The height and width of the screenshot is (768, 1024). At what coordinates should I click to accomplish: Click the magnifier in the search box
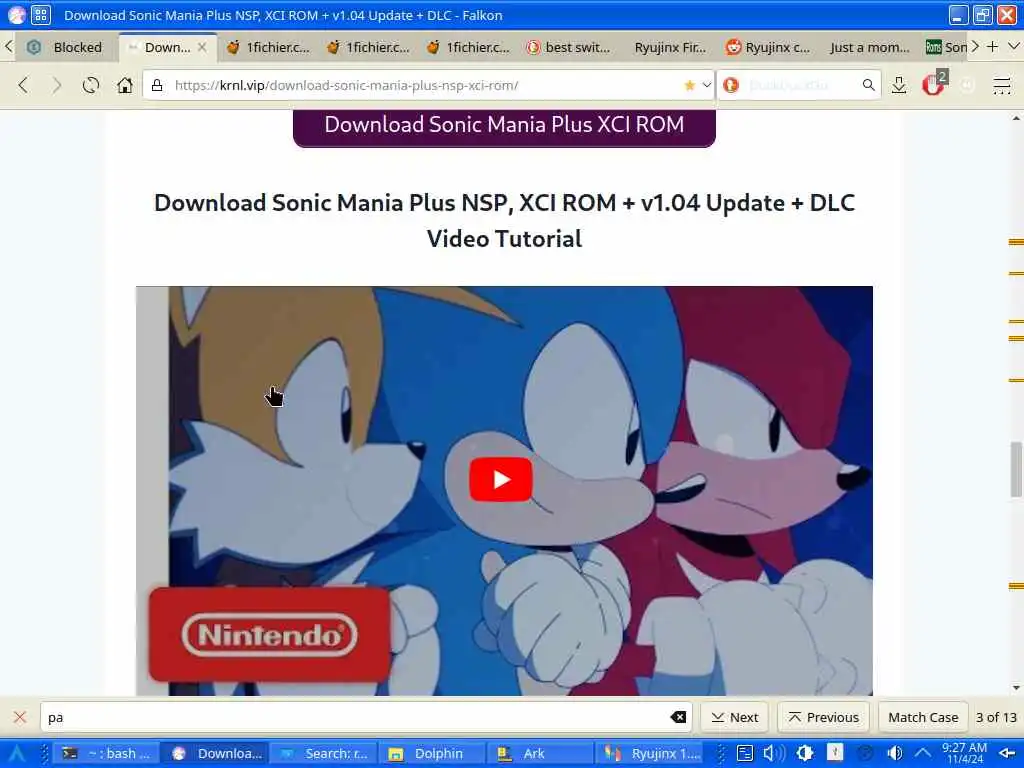(868, 85)
